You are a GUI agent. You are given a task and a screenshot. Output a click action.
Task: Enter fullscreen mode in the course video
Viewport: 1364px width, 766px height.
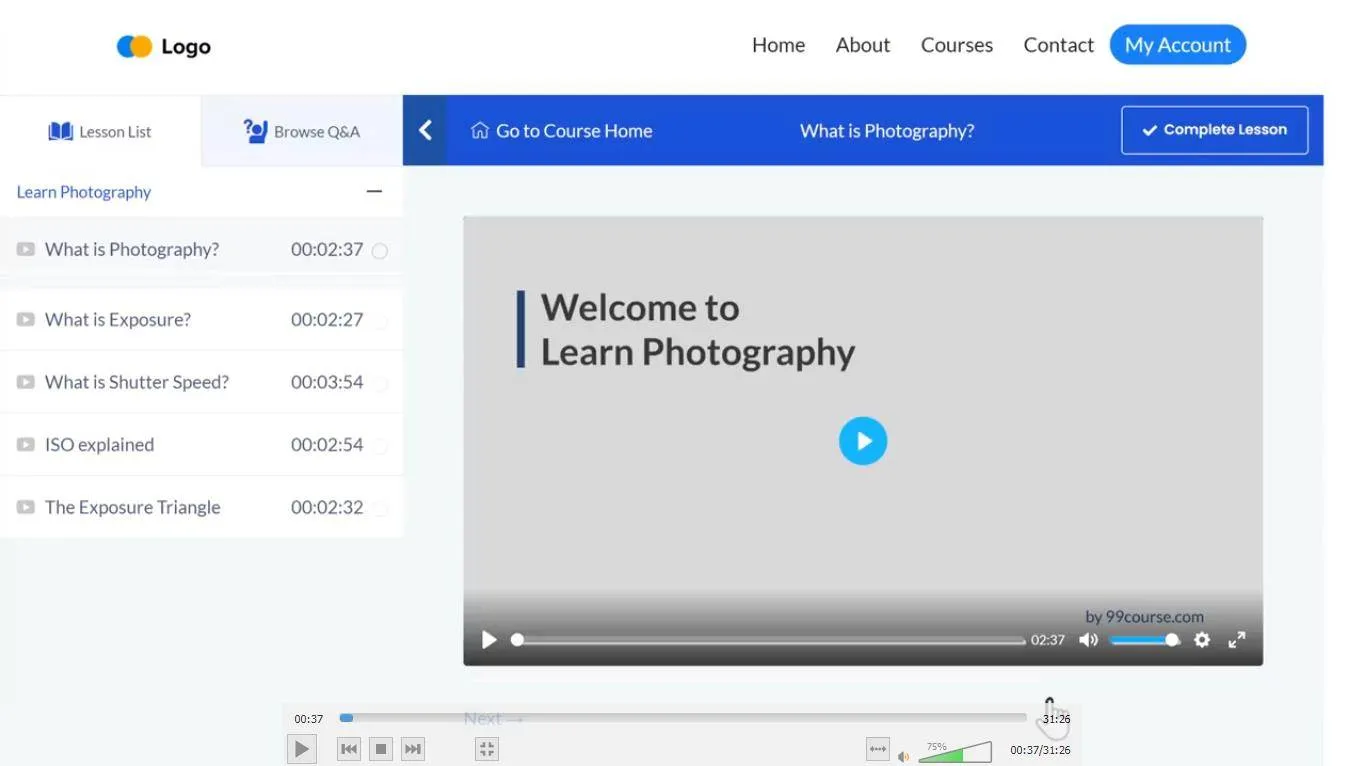[x=1237, y=640]
